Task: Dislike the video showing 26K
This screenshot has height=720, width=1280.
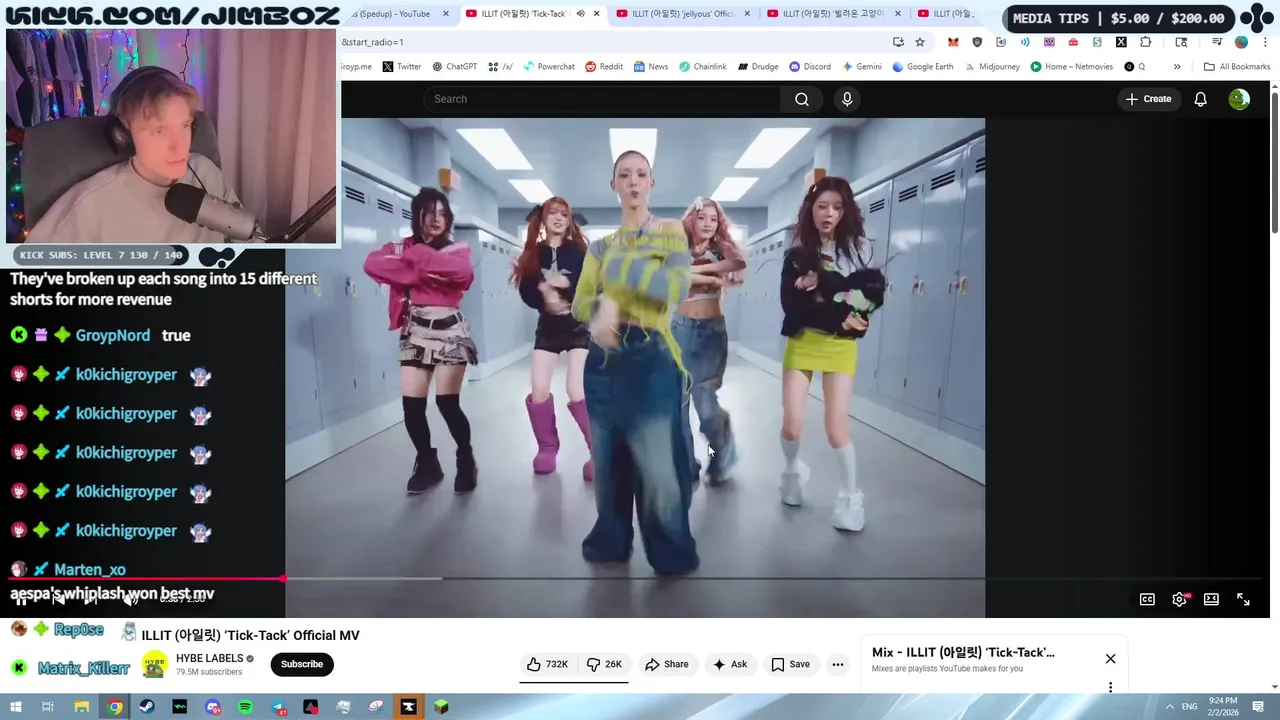Action: pos(604,664)
